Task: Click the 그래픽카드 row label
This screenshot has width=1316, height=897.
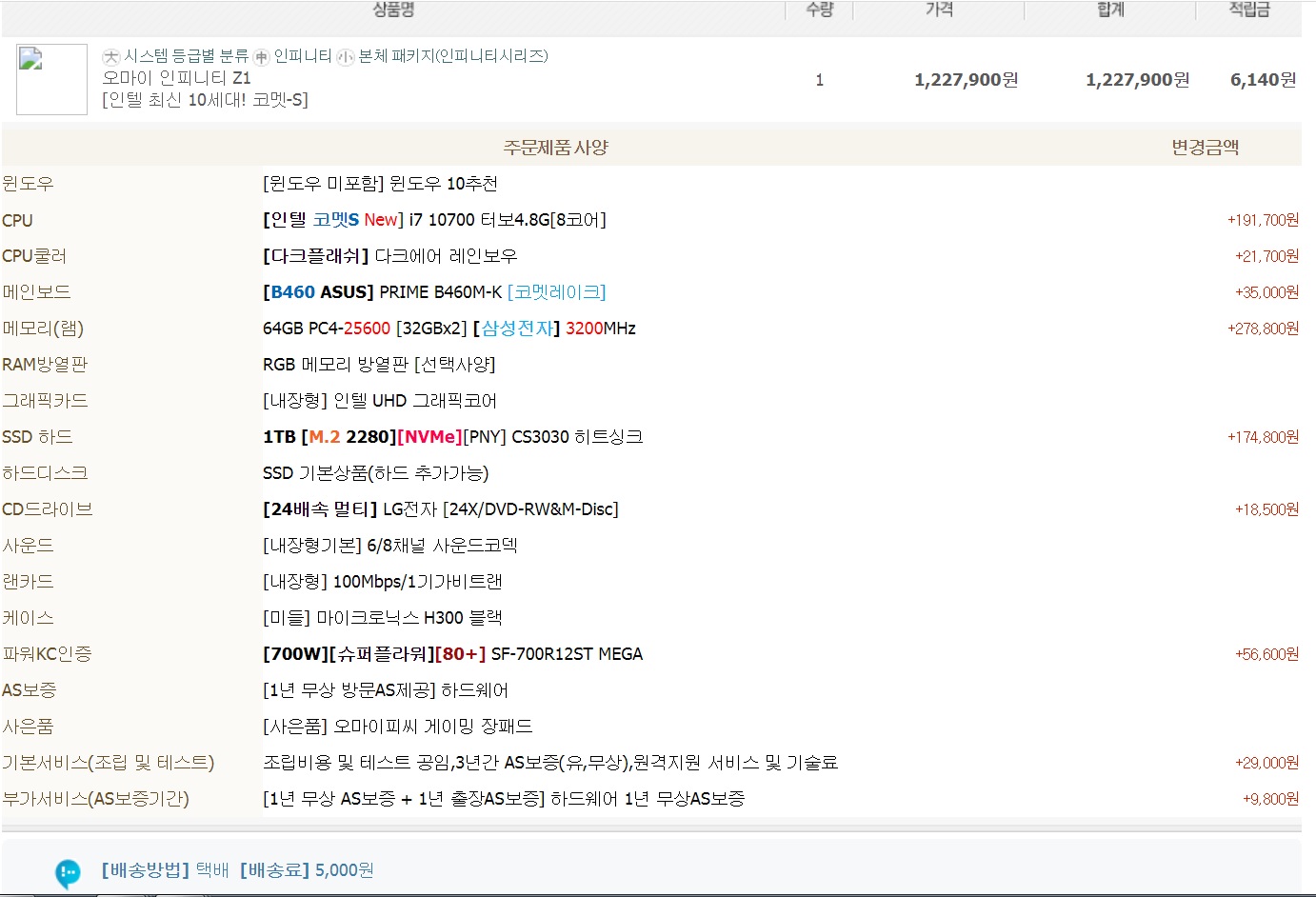Action: pos(45,401)
